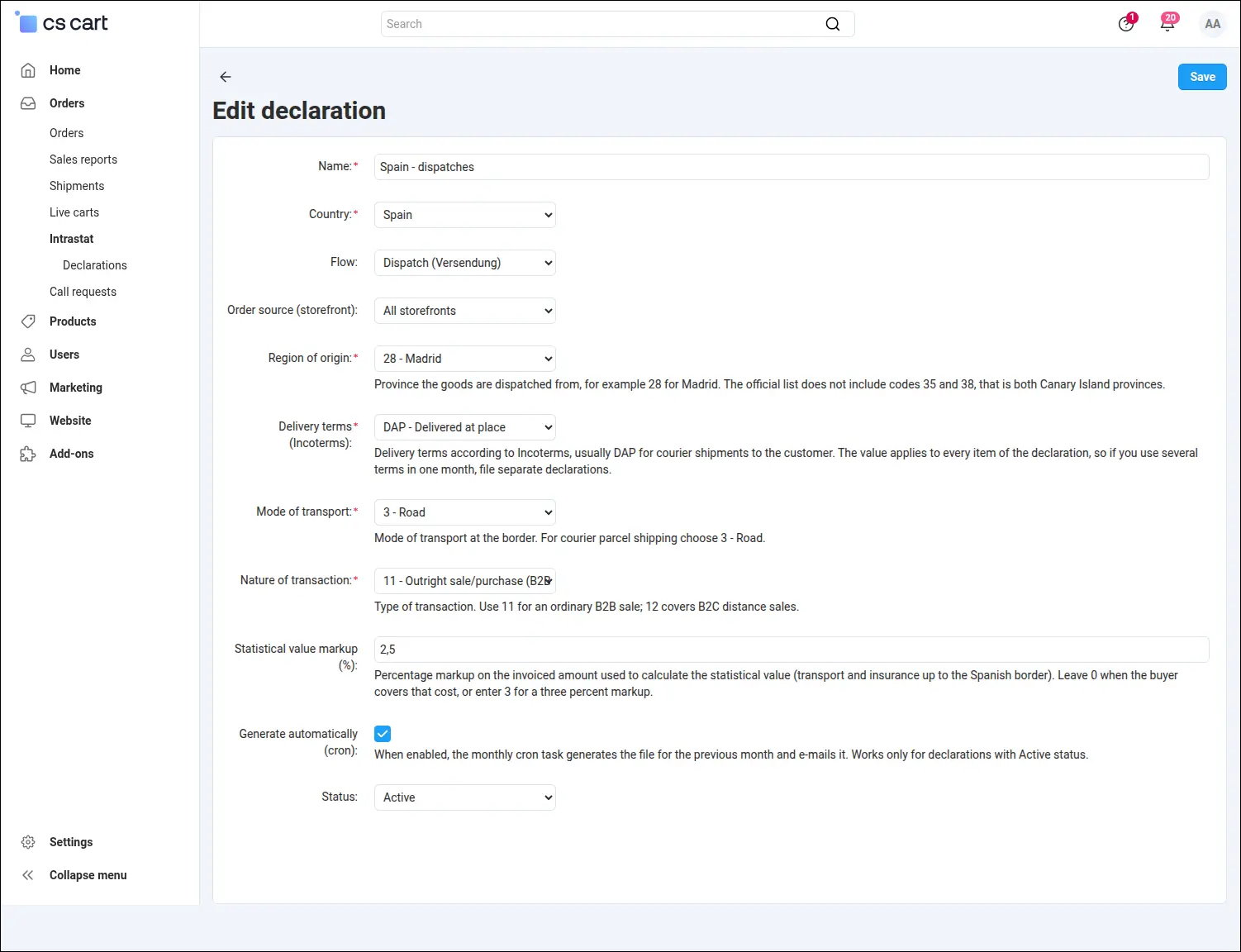Open the Region of origin dropdown
Viewport: 1241px width, 952px height.
465,359
